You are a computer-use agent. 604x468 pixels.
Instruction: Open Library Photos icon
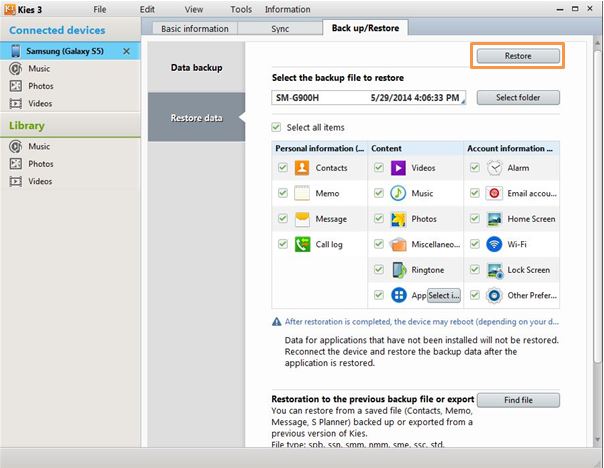click(x=15, y=164)
